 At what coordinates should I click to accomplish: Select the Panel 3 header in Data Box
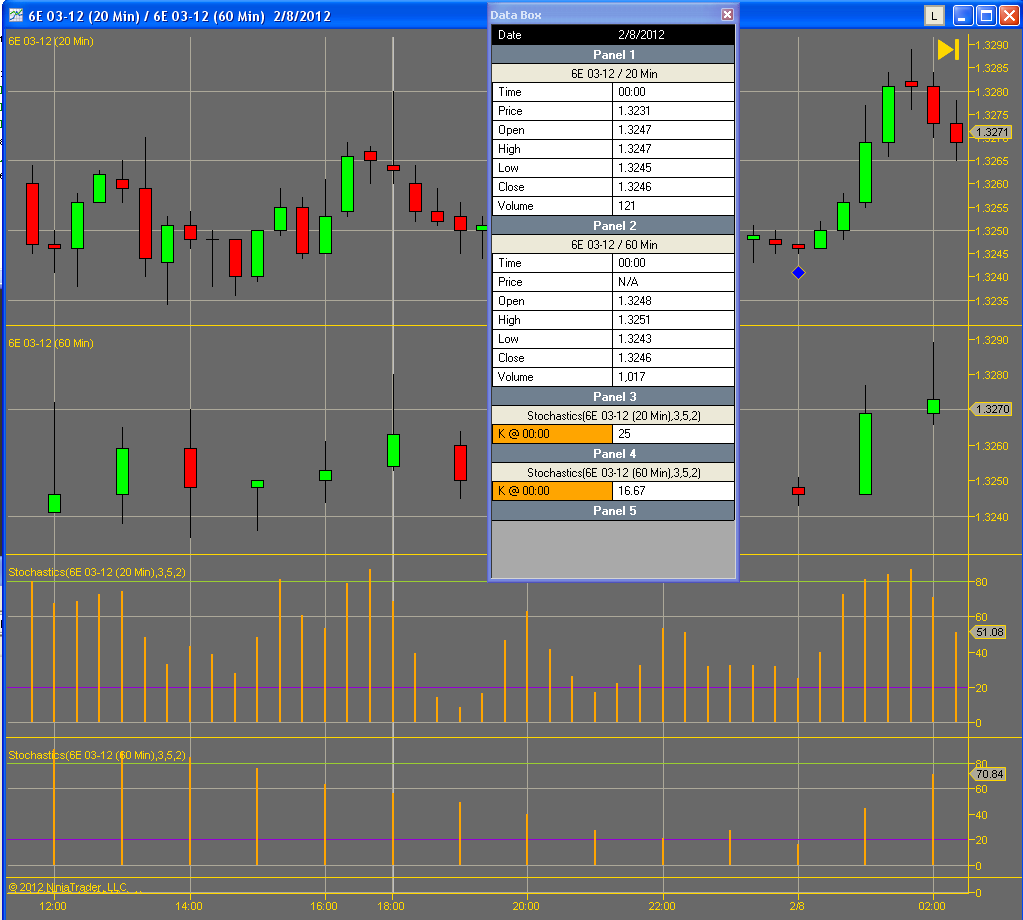(x=613, y=397)
